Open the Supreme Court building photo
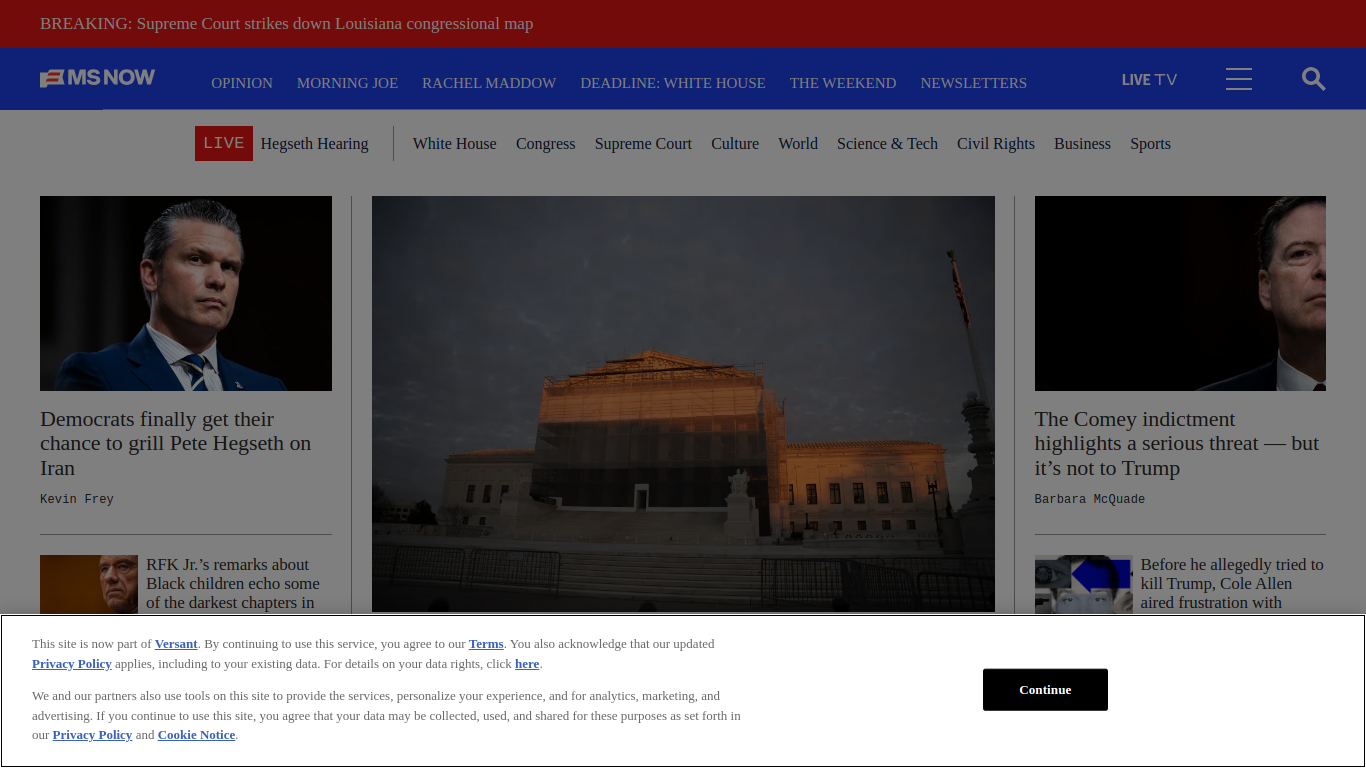The image size is (1366, 768). point(683,404)
